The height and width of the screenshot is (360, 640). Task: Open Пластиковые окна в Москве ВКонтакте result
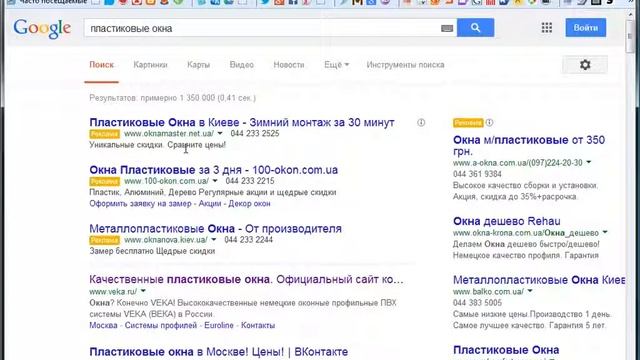tap(219, 351)
